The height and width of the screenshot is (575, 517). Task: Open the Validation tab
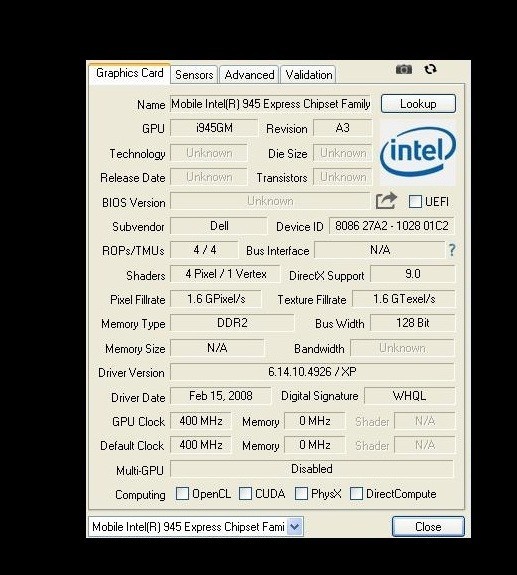(309, 75)
